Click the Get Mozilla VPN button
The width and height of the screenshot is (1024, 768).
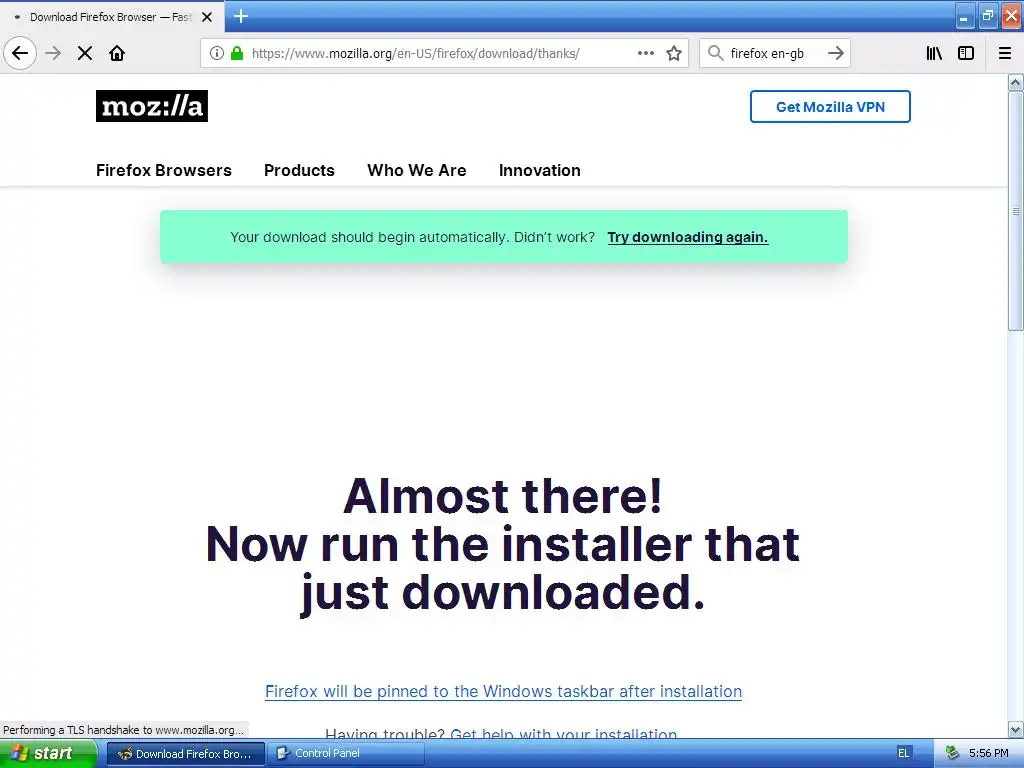click(830, 106)
